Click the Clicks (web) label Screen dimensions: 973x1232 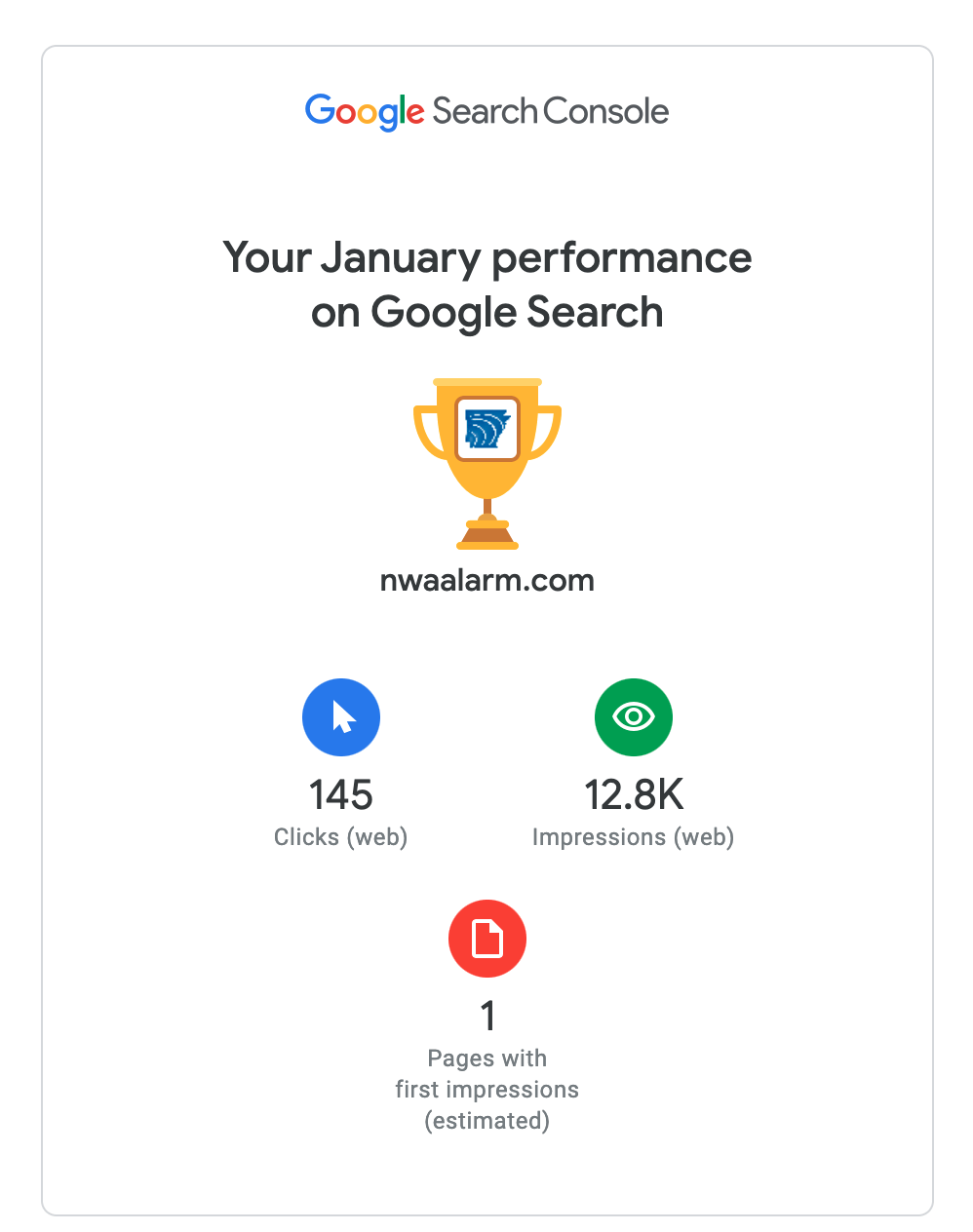pos(340,837)
